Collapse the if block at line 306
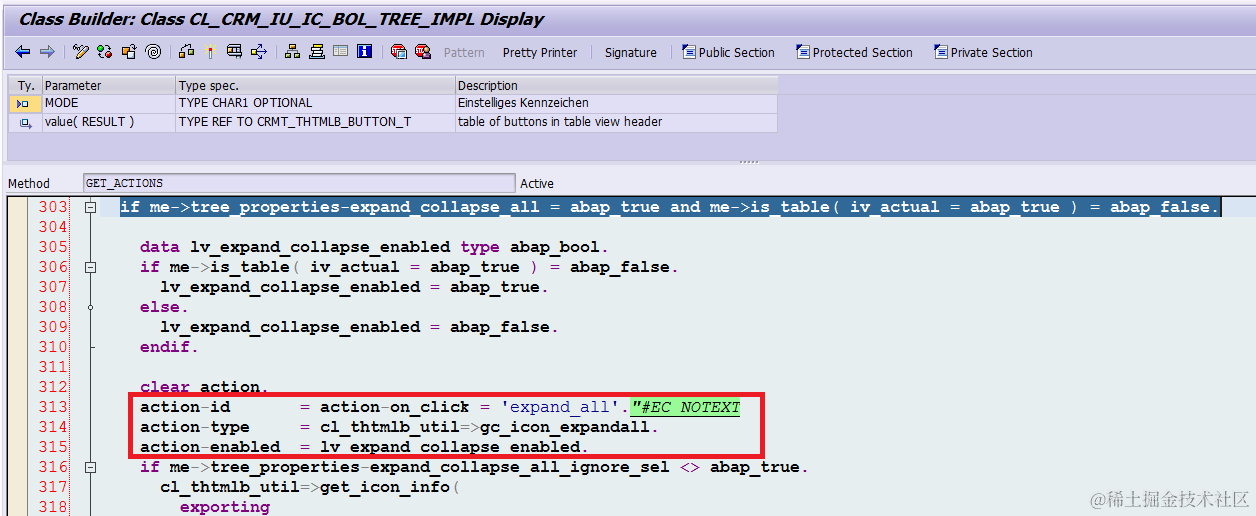The height and width of the screenshot is (516, 1256). 91,267
